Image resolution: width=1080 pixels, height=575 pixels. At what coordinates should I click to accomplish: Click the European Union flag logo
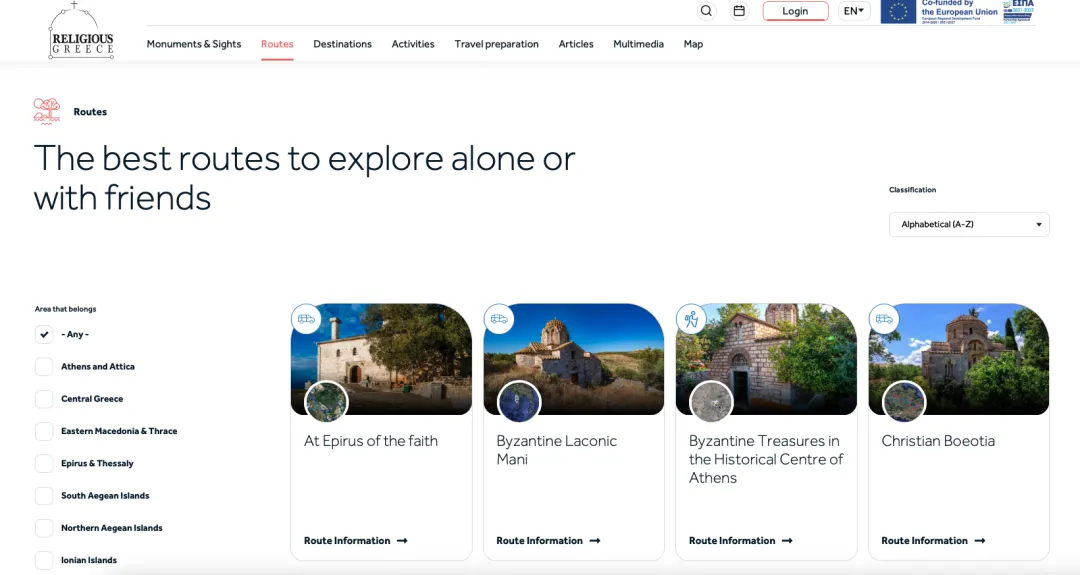point(898,12)
